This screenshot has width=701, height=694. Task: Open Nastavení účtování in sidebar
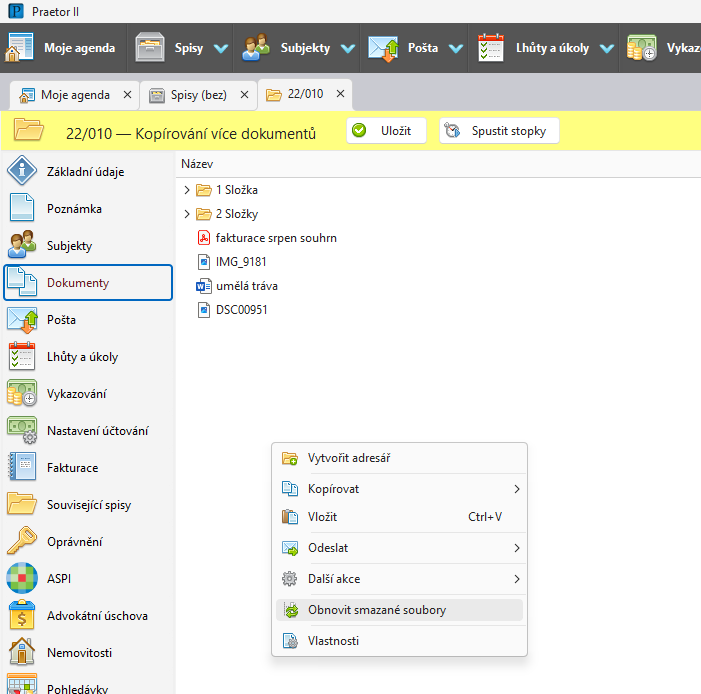pyautogui.click(x=88, y=431)
